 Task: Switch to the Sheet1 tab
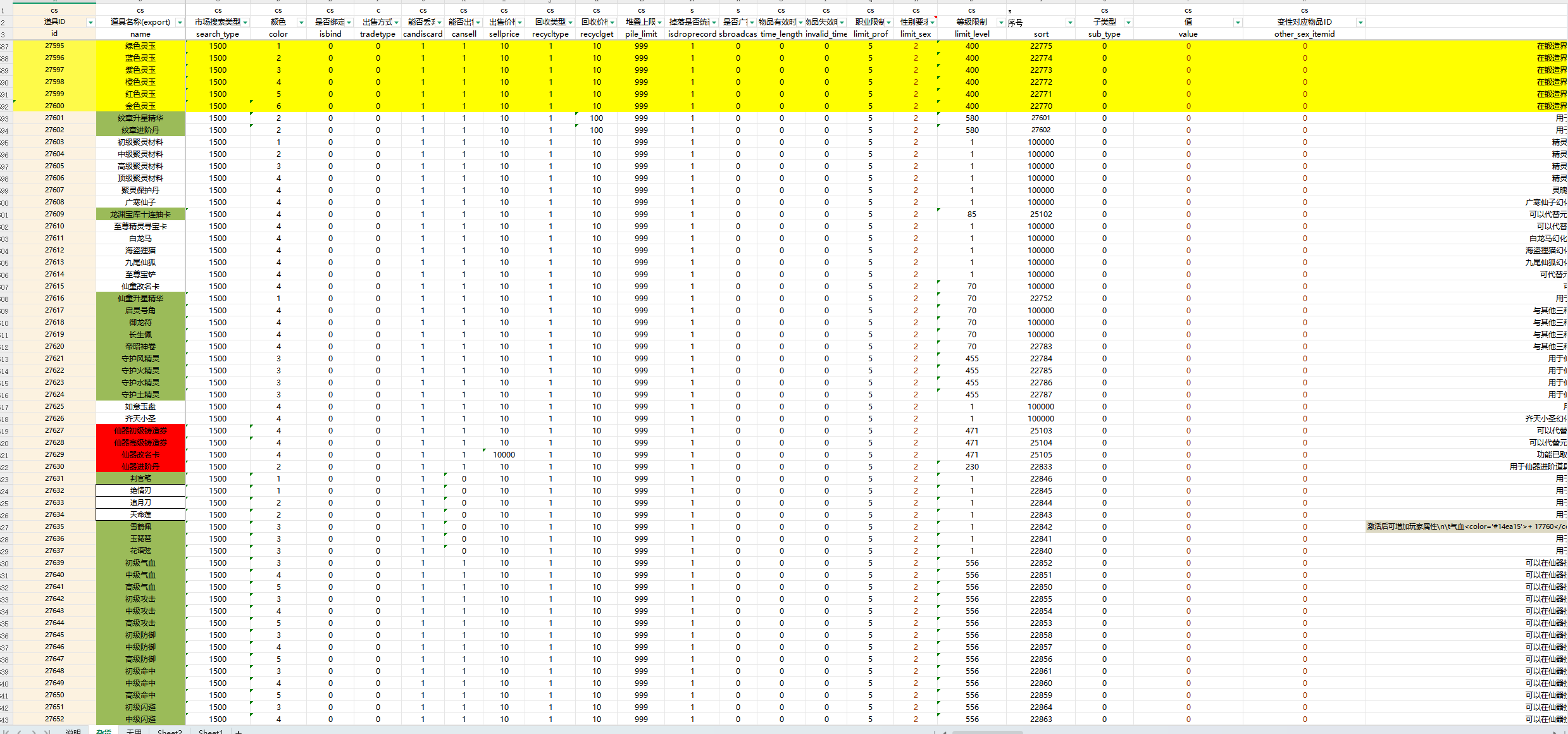point(210,731)
